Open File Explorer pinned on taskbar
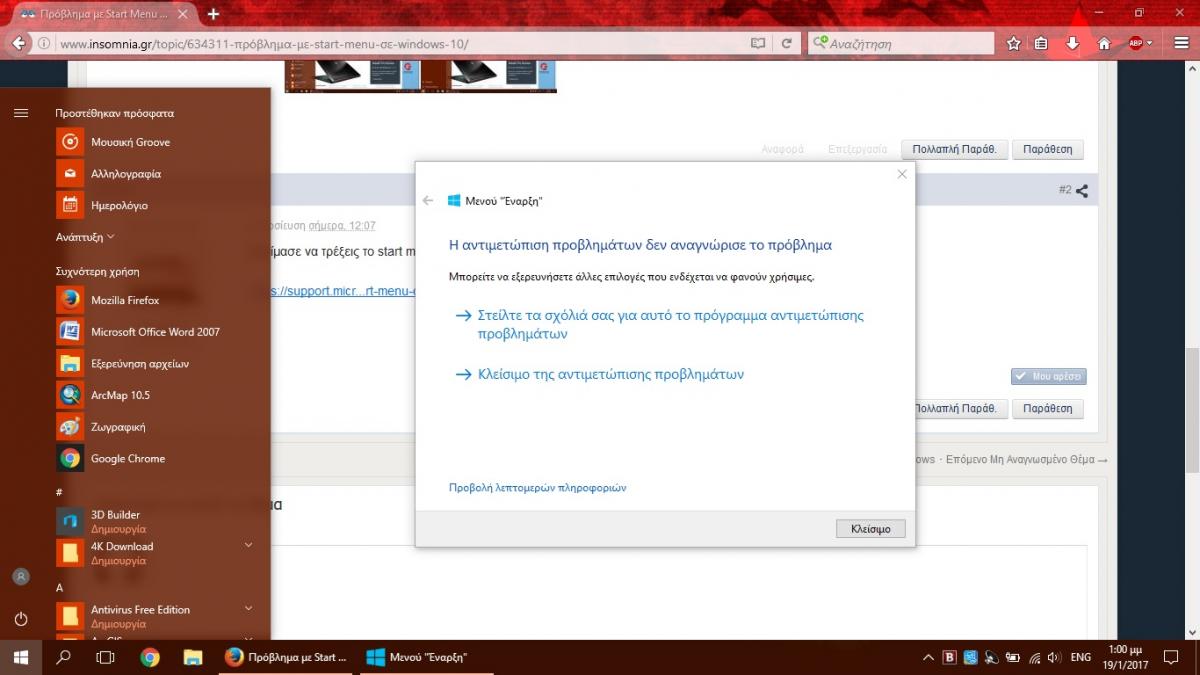The height and width of the screenshot is (675, 1200). [194, 657]
